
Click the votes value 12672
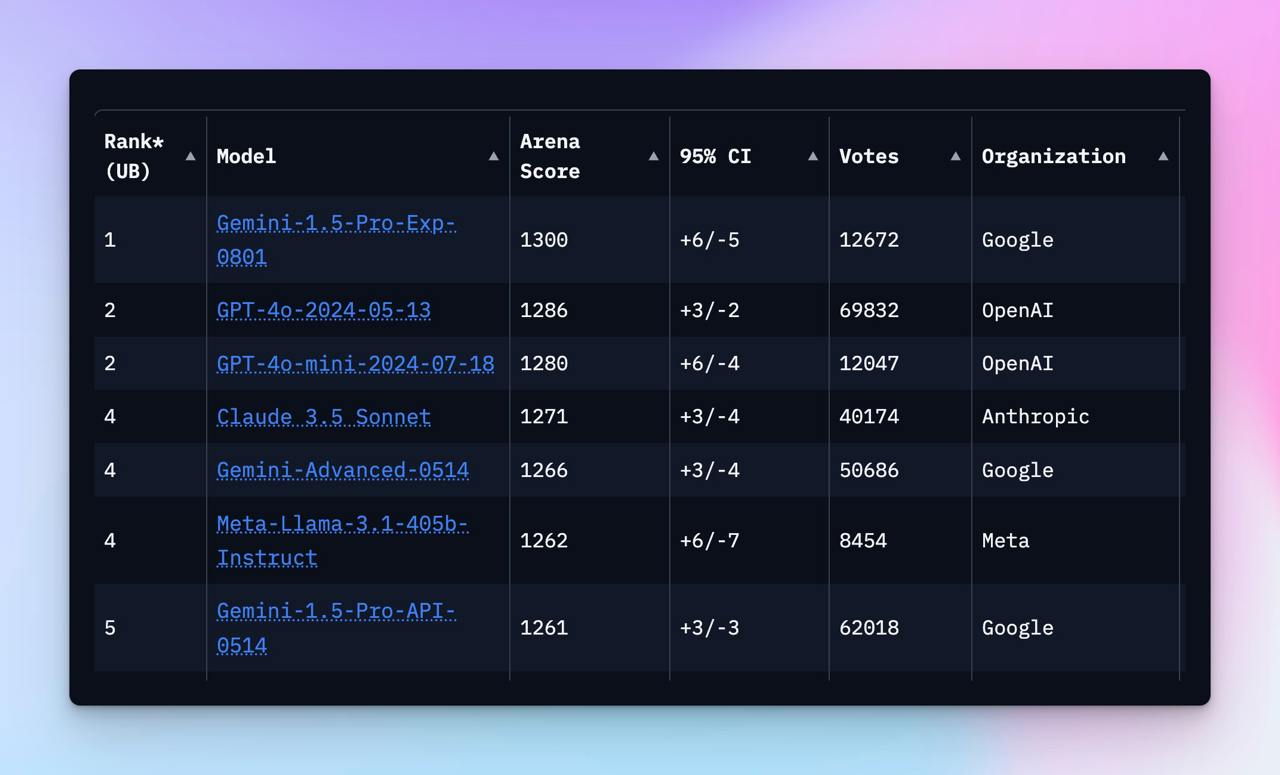[869, 240]
